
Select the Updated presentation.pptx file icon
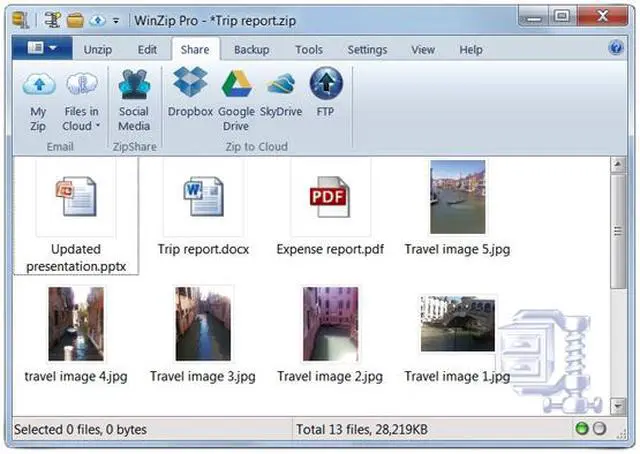pyautogui.click(x=76, y=196)
